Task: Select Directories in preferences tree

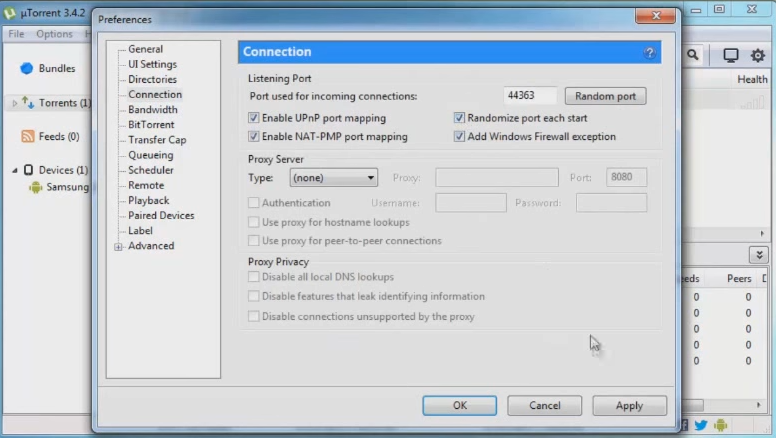Action: (152, 79)
